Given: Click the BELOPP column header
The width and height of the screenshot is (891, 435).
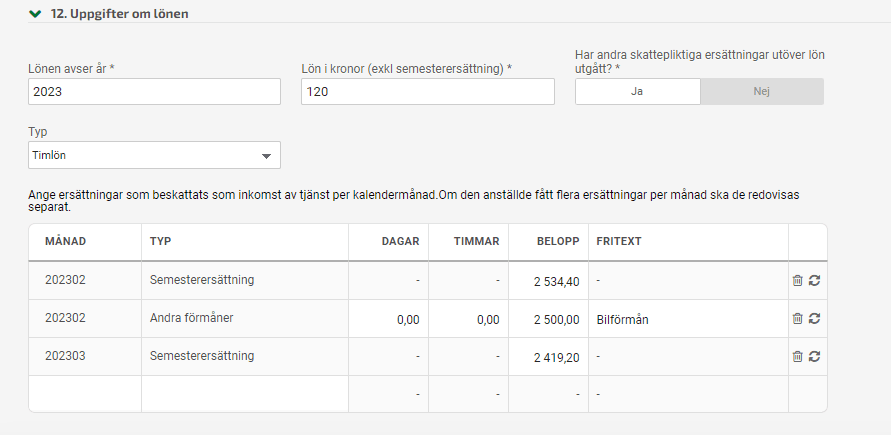Looking at the screenshot, I should tap(558, 241).
